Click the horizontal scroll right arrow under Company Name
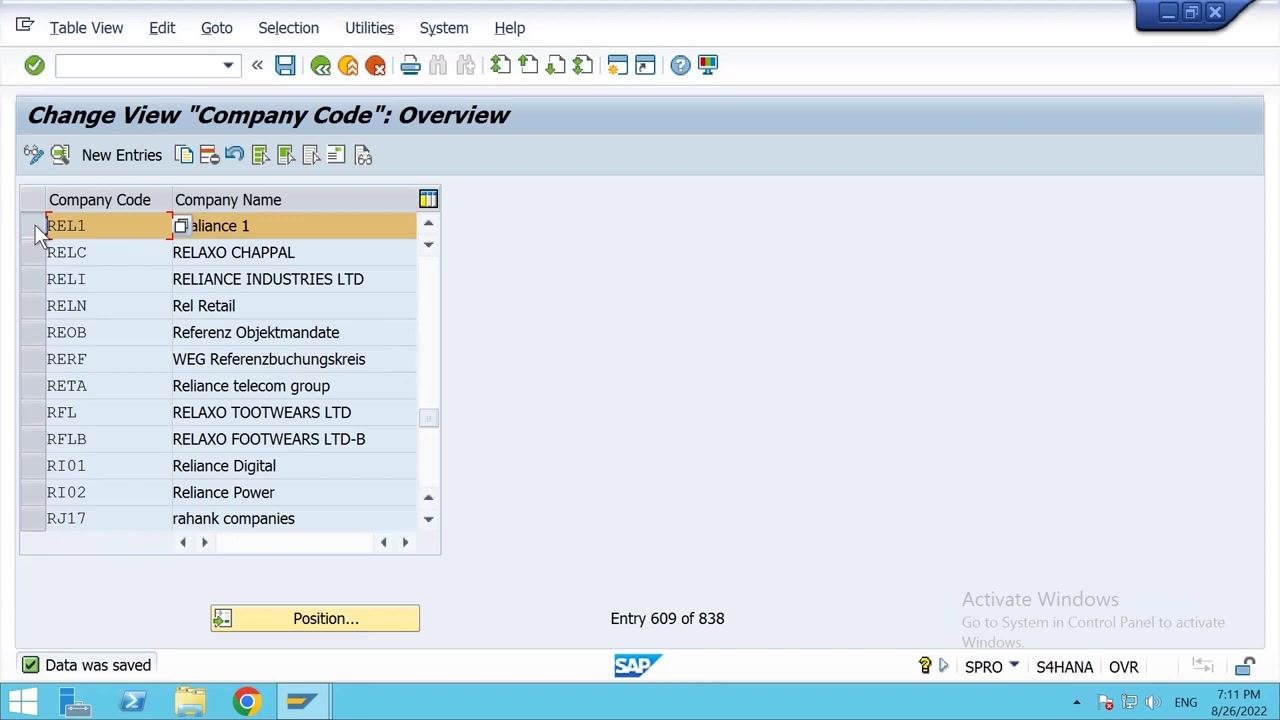1280x720 pixels. pyautogui.click(x=405, y=542)
